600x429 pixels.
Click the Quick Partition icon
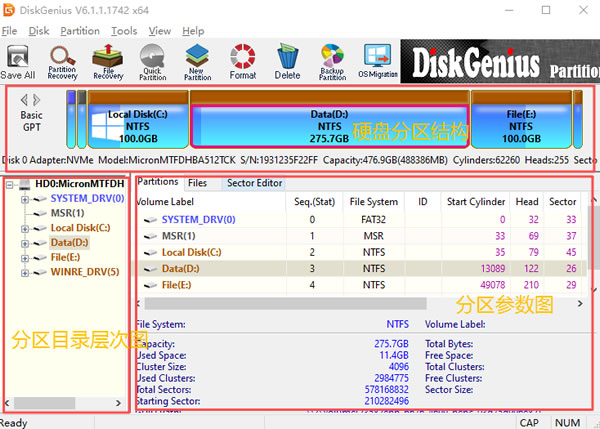coord(153,60)
